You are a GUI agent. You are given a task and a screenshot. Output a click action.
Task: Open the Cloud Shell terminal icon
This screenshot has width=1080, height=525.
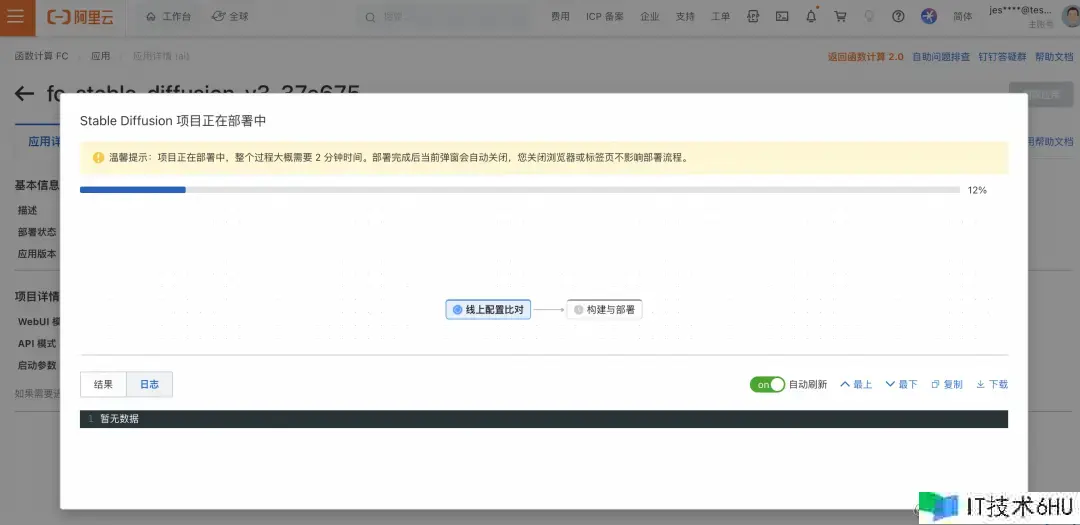point(782,17)
